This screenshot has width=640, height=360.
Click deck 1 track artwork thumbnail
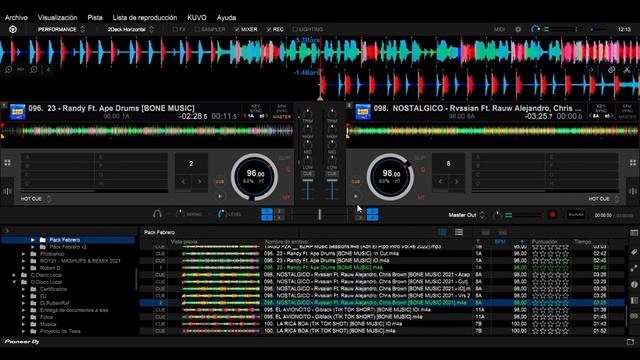point(18,111)
